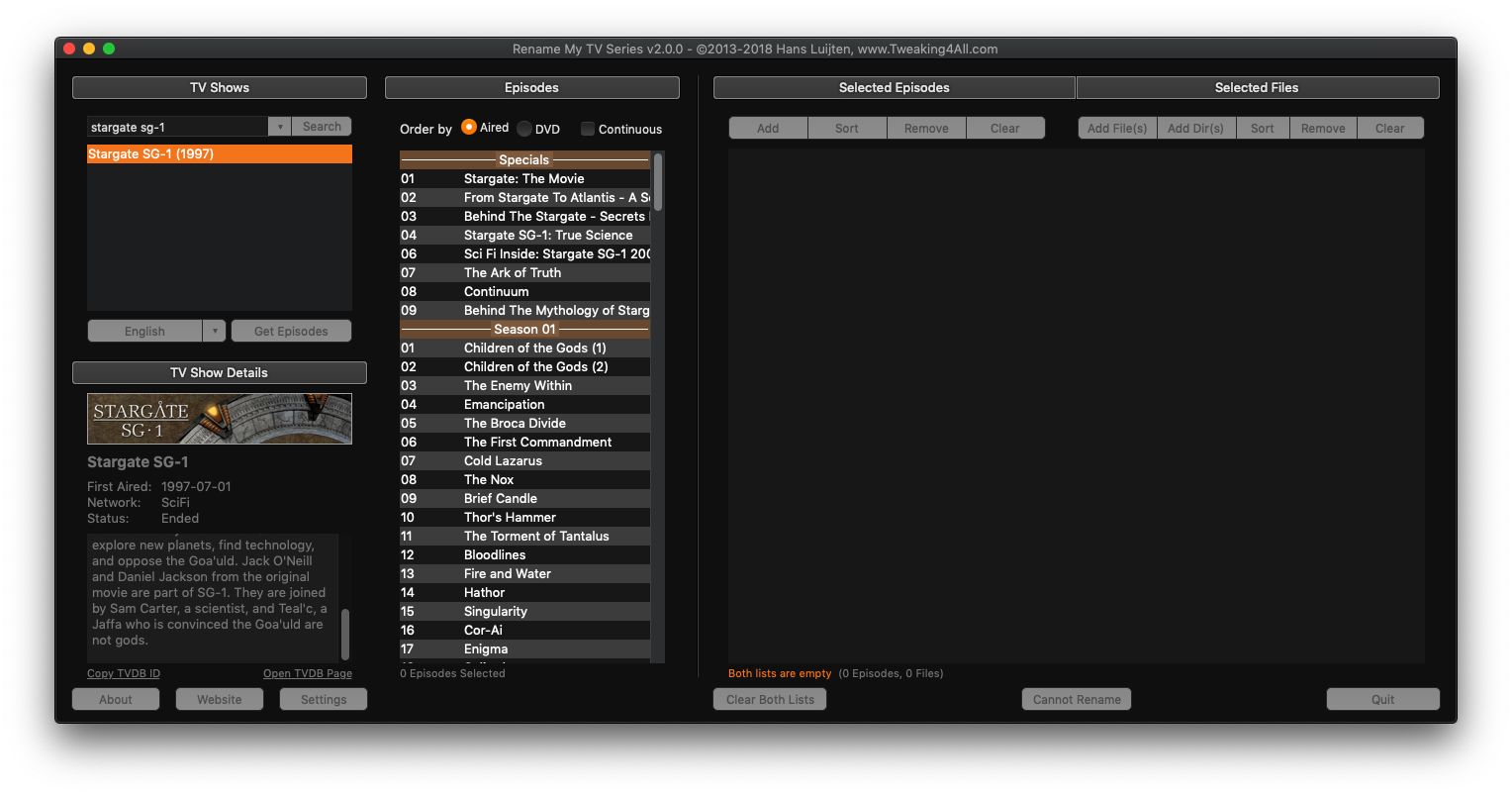The width and height of the screenshot is (1512, 796).
Task: Select episode The Enemy Within
Action: pyautogui.click(x=524, y=385)
